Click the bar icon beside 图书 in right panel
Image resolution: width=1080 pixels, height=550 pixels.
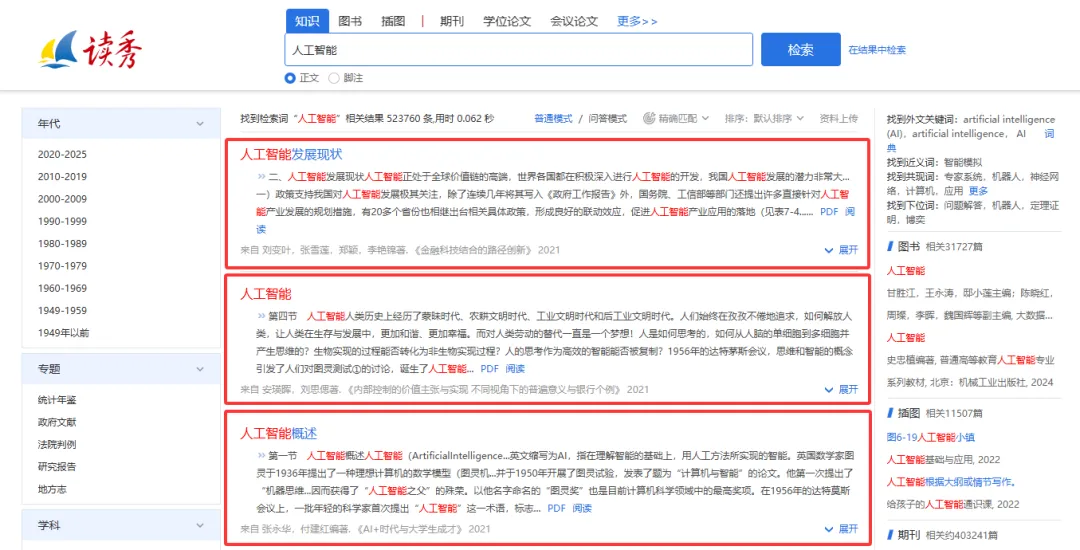pyautogui.click(x=889, y=245)
